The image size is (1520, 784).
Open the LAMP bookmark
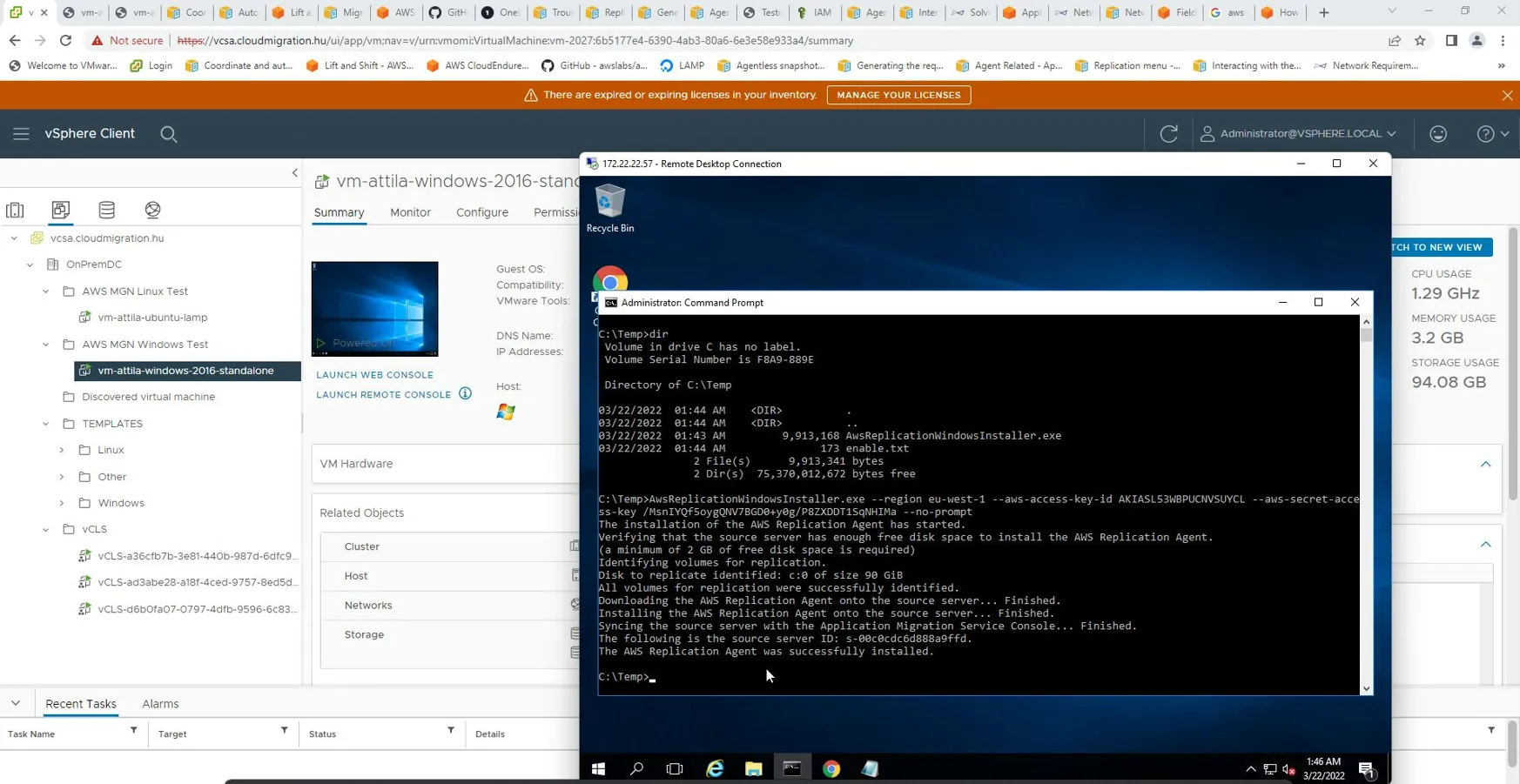(x=682, y=65)
